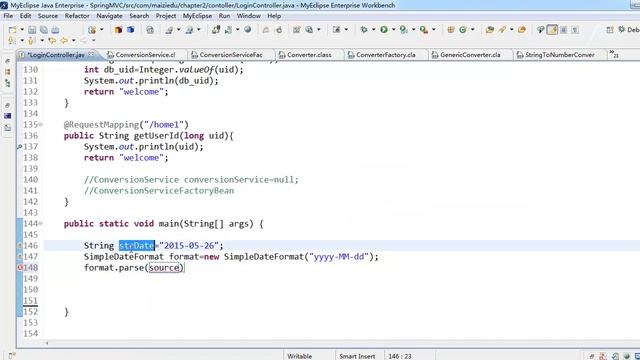Click the source placeholder in format.parse
The height and width of the screenshot is (360, 640).
pos(164,268)
